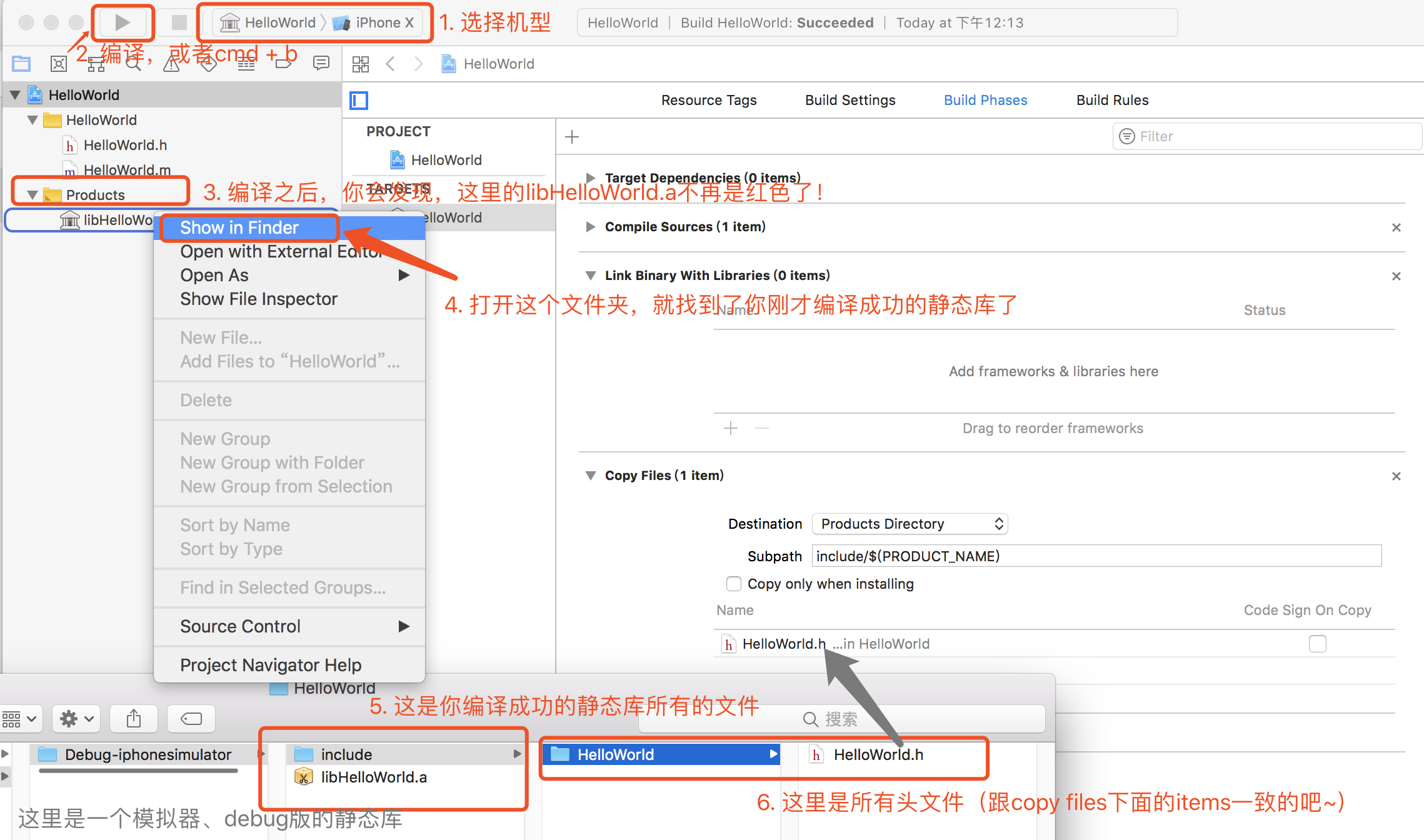Click the related items grid icon
The image size is (1424, 840).
360,64
